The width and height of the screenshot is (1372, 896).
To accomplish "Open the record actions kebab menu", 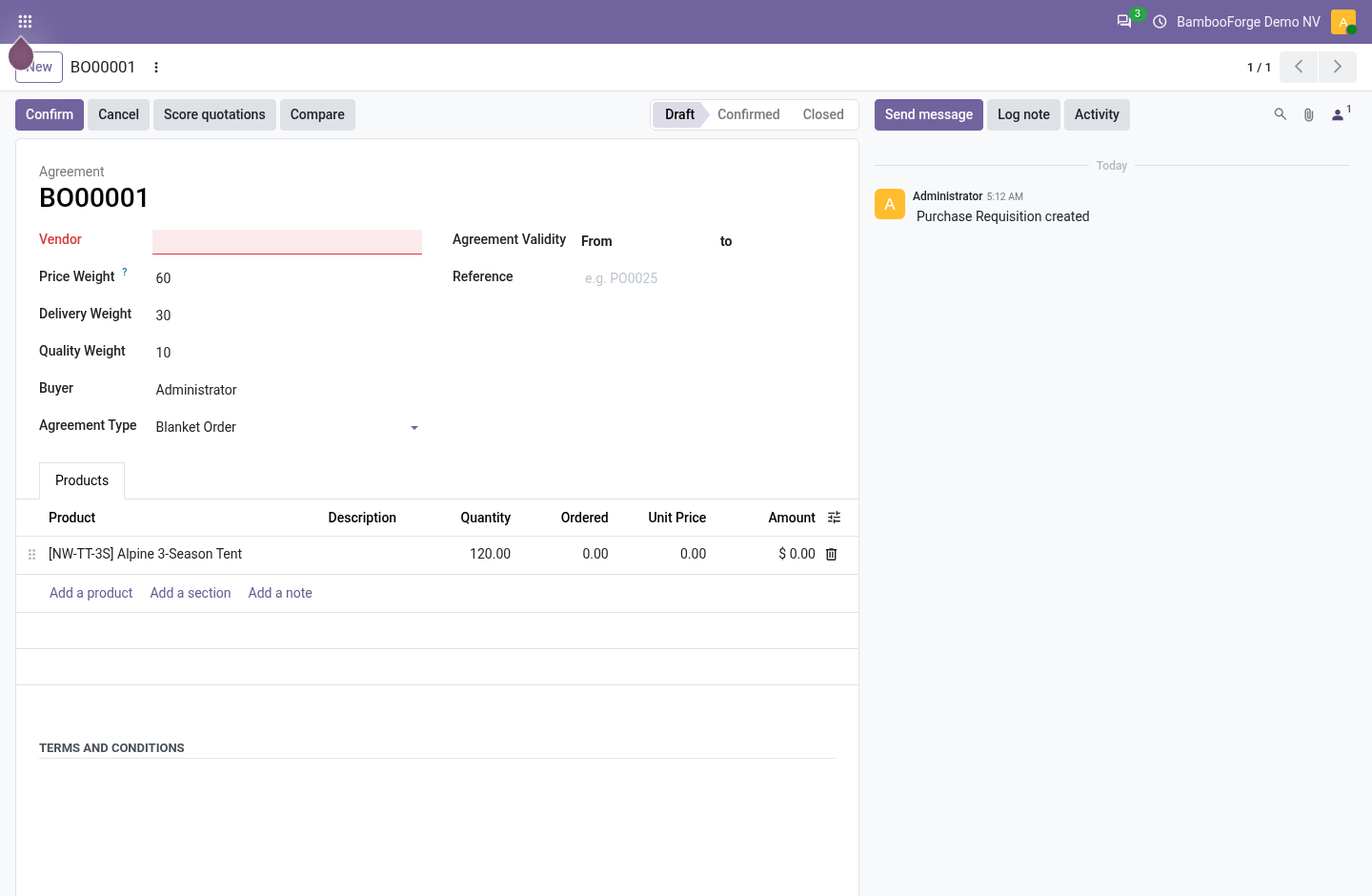I will coord(156,68).
